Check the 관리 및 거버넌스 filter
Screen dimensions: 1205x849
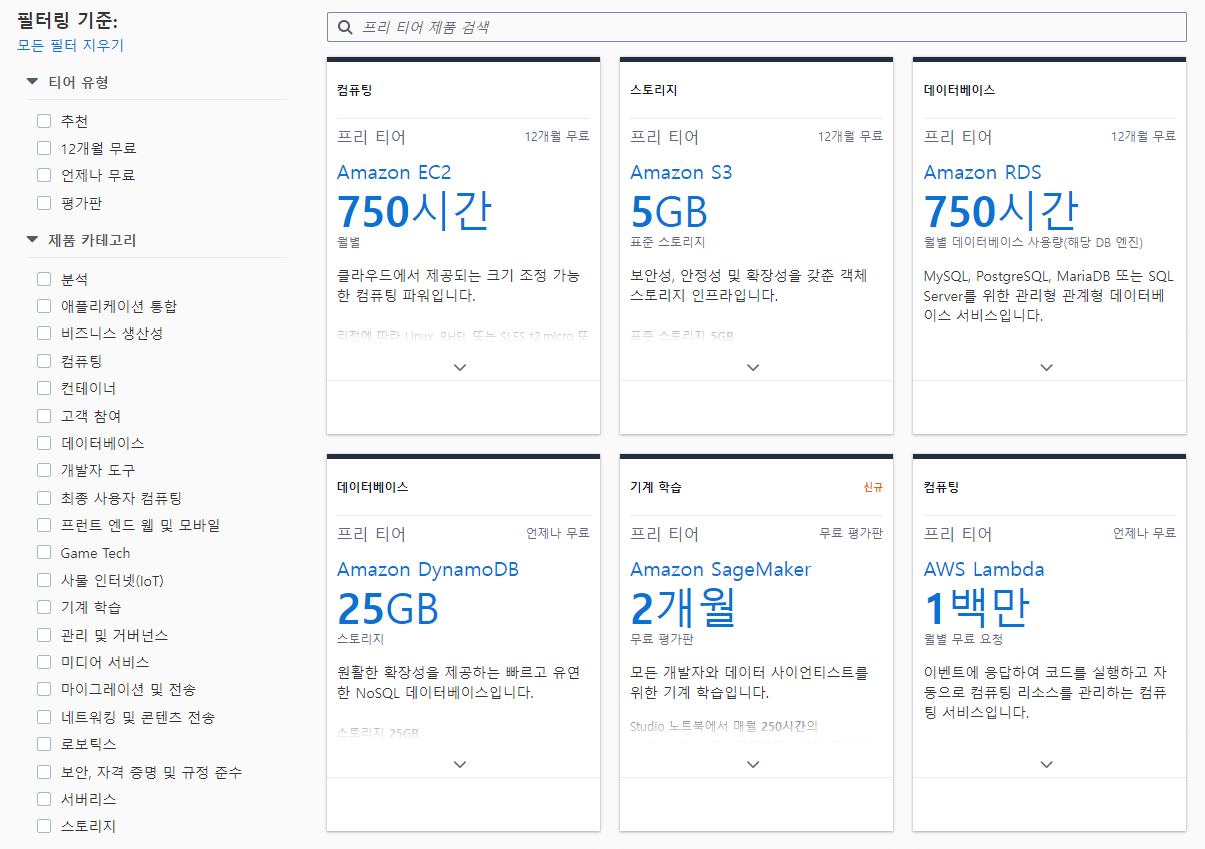[44, 635]
